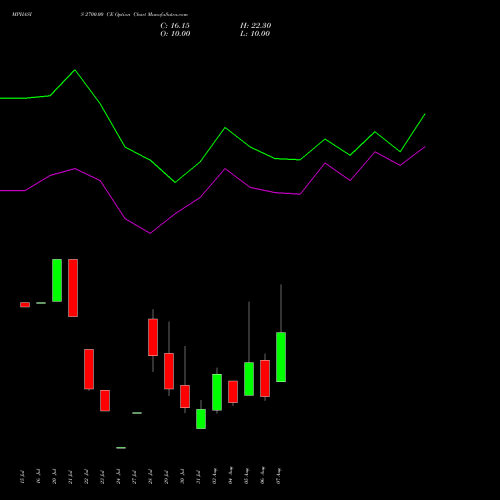Select the red candle for 22 Jul
The height and width of the screenshot is (500, 500).
[89, 369]
